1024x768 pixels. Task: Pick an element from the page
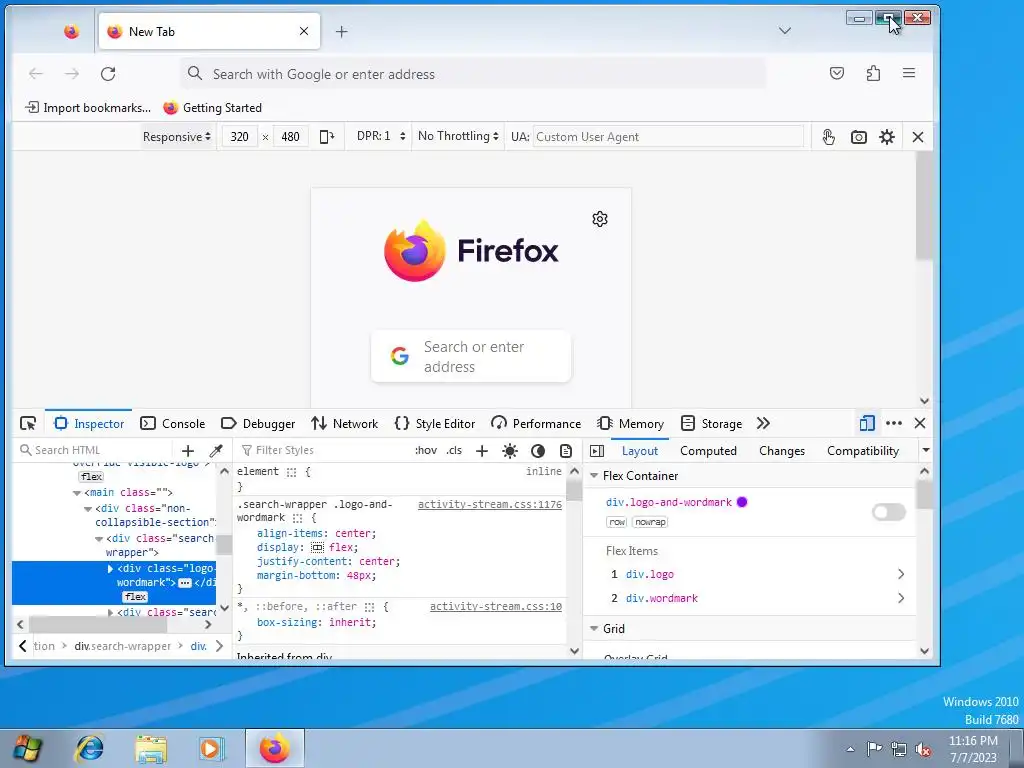[x=27, y=423]
